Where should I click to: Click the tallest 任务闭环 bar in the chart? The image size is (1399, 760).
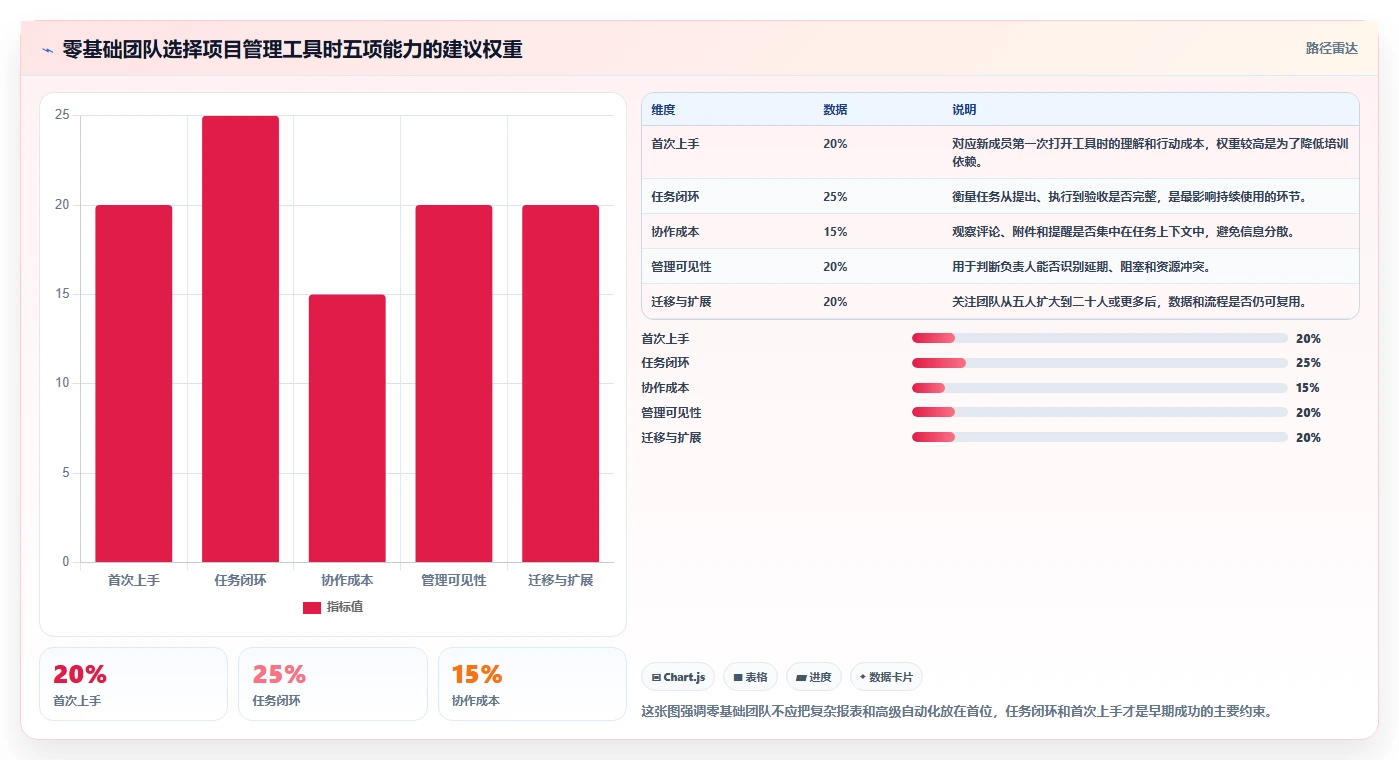[240, 339]
